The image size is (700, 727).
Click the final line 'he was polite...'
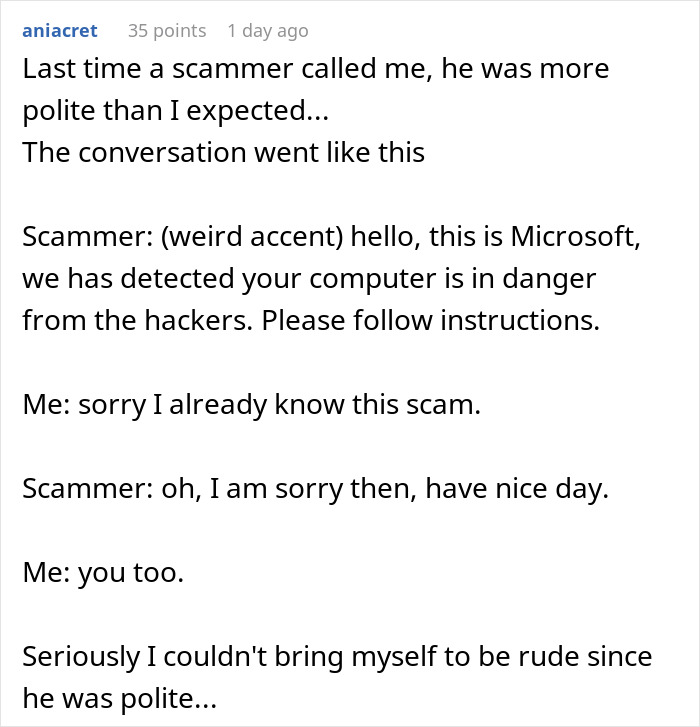(x=118, y=698)
